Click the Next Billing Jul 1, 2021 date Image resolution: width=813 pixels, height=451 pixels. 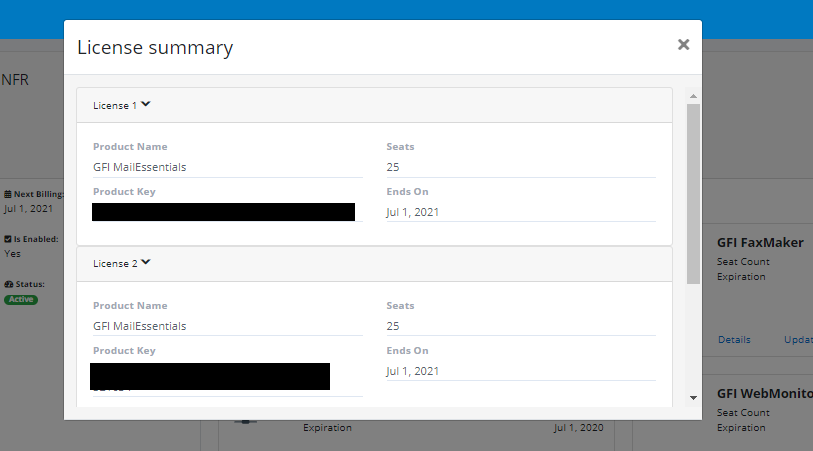[x=29, y=208]
